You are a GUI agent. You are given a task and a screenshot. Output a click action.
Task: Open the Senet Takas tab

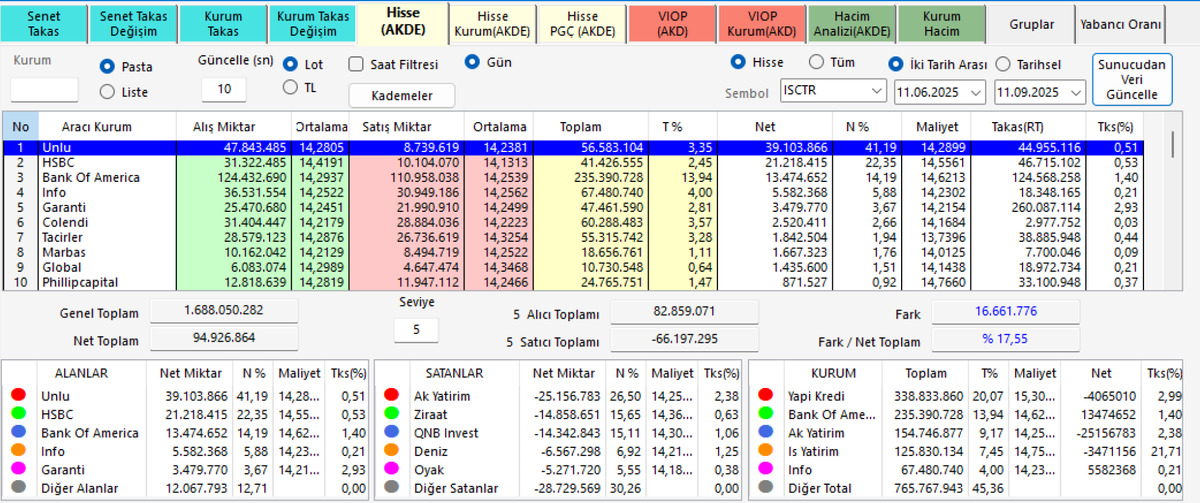coord(43,24)
